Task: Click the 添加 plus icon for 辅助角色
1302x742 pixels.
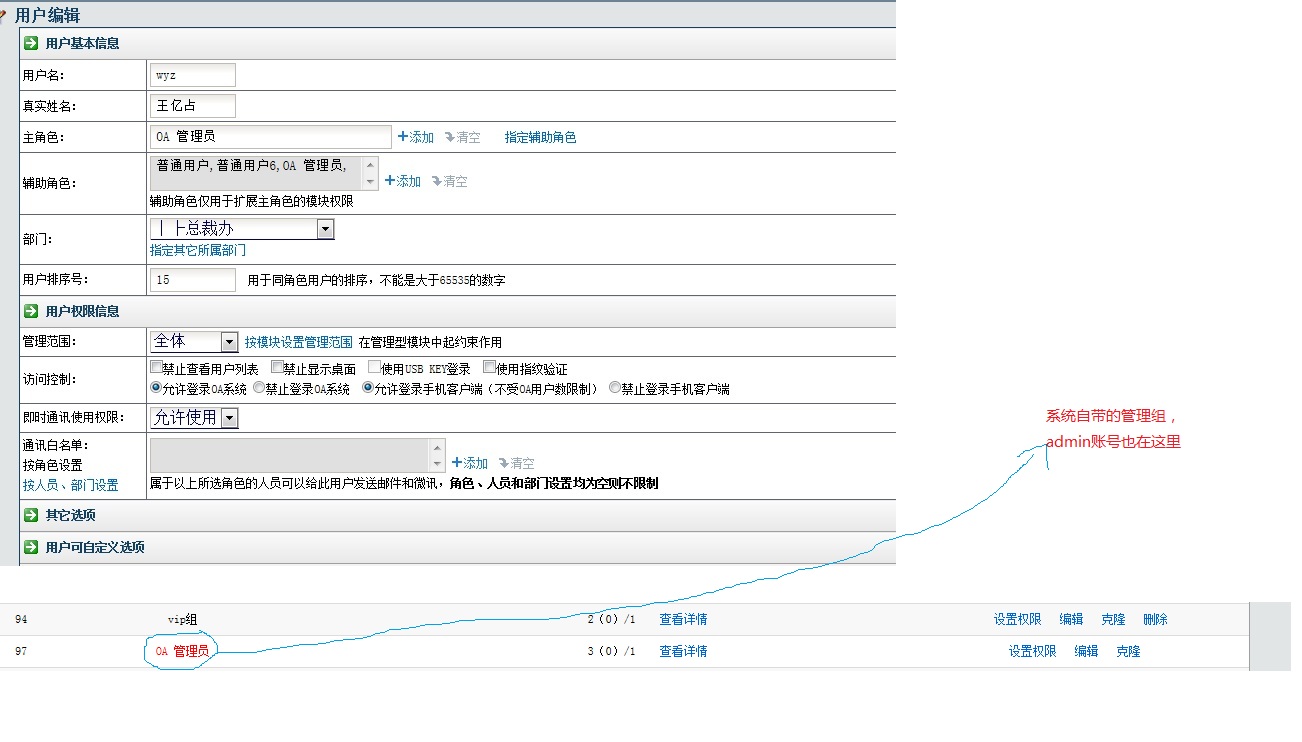Action: (x=390, y=181)
